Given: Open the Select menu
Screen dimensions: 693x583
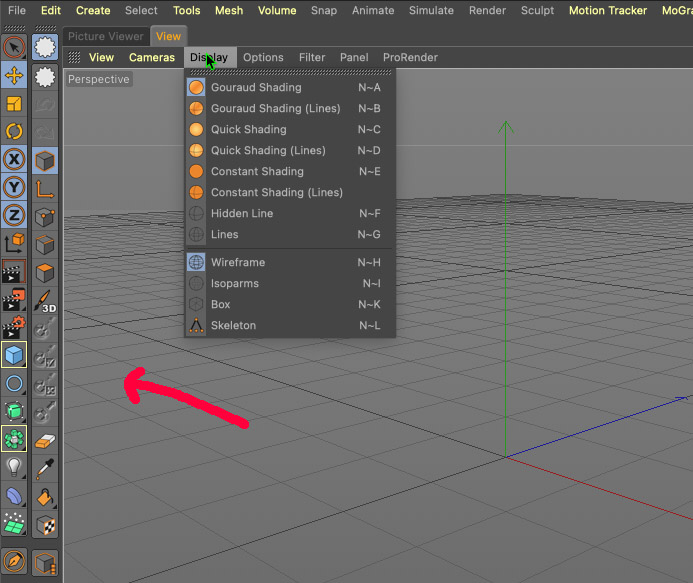Looking at the screenshot, I should pyautogui.click(x=141, y=10).
